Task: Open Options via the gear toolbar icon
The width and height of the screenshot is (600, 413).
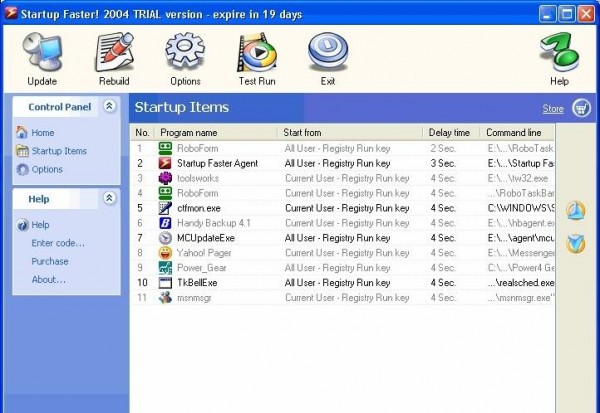Action: point(185,51)
